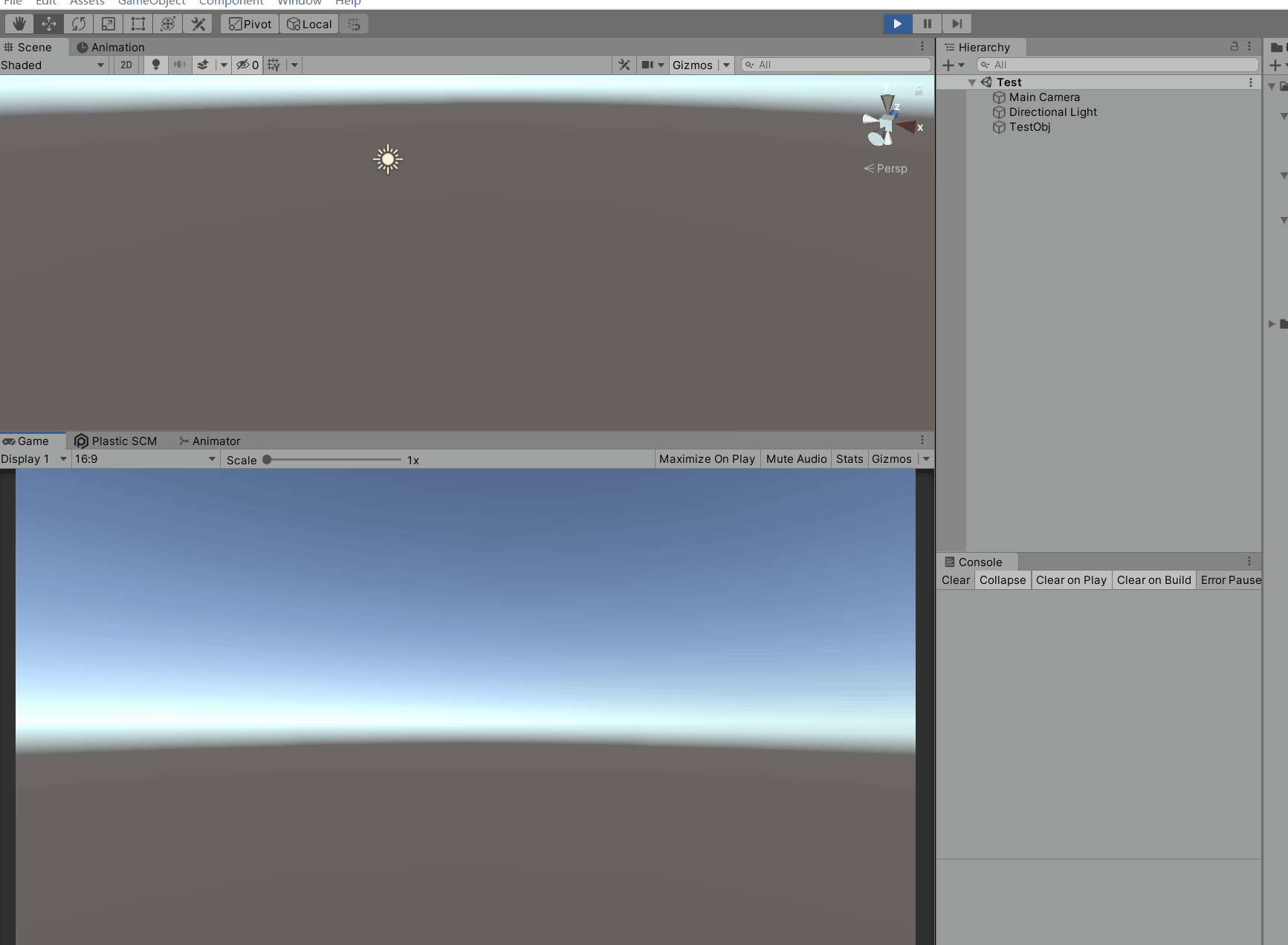1288x945 pixels.
Task: Toggle Pivot handle position
Action: [250, 24]
